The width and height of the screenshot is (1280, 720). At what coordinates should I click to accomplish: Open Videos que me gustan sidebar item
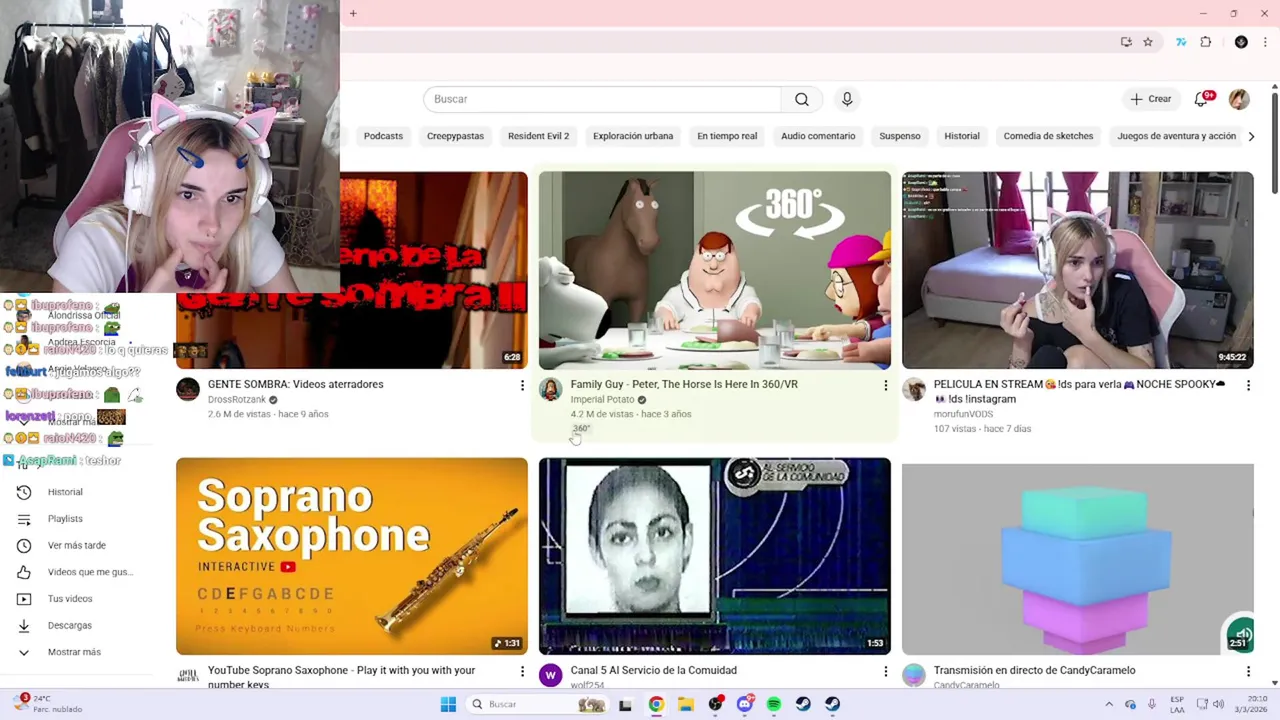click(76, 572)
